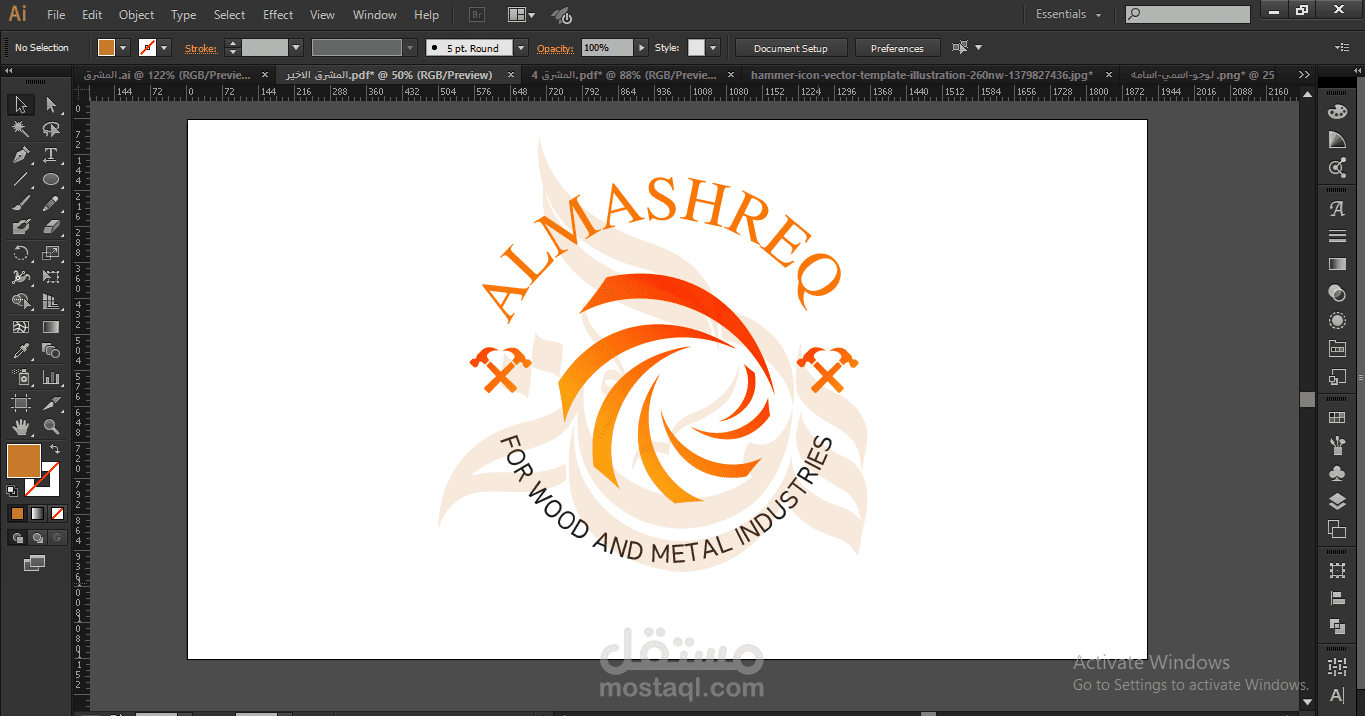The height and width of the screenshot is (716, 1365).
Task: Select the Rotate tool
Action: click(20, 253)
